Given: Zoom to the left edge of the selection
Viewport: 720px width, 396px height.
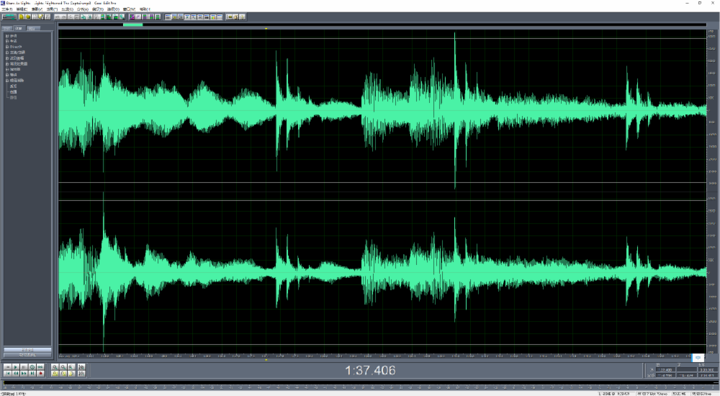Looking at the screenshot, I should pyautogui.click(x=63, y=373).
